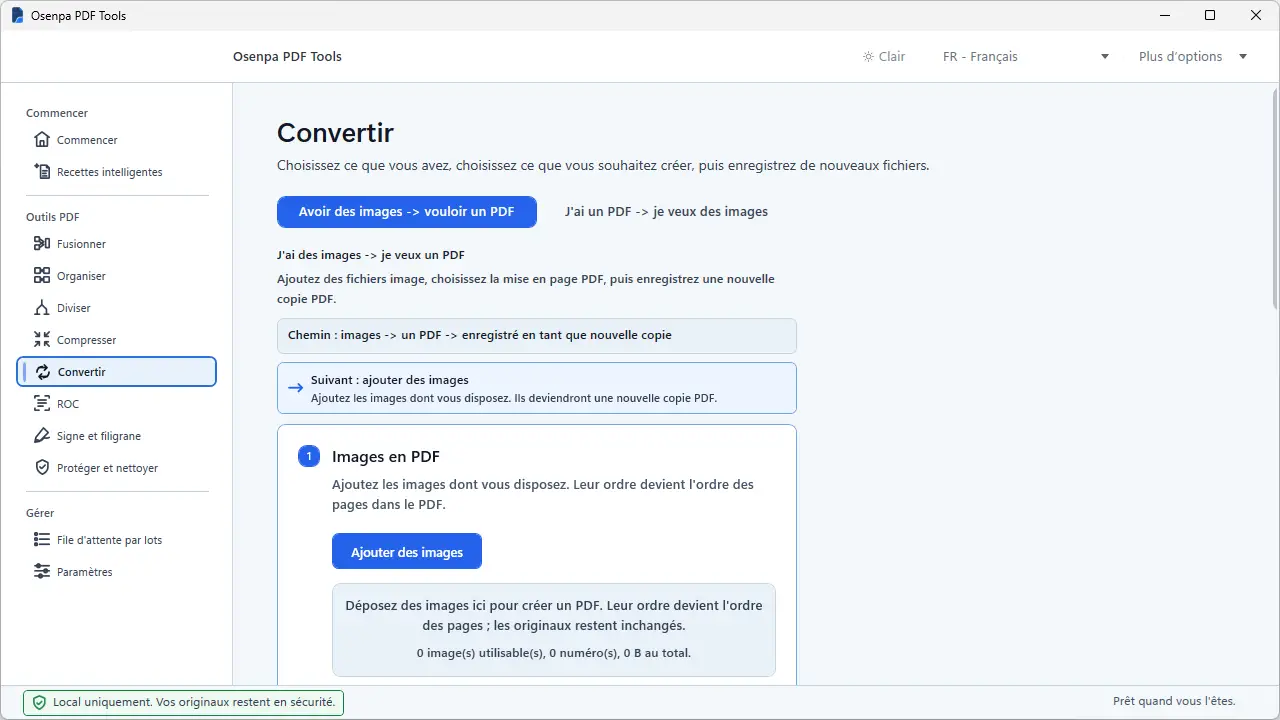Click the Gérer section label

(x=40, y=513)
